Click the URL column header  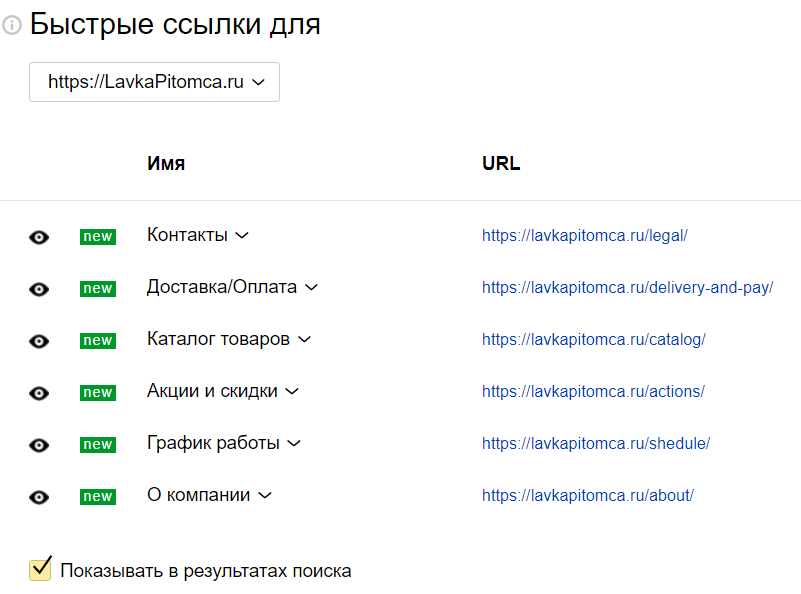click(x=501, y=163)
